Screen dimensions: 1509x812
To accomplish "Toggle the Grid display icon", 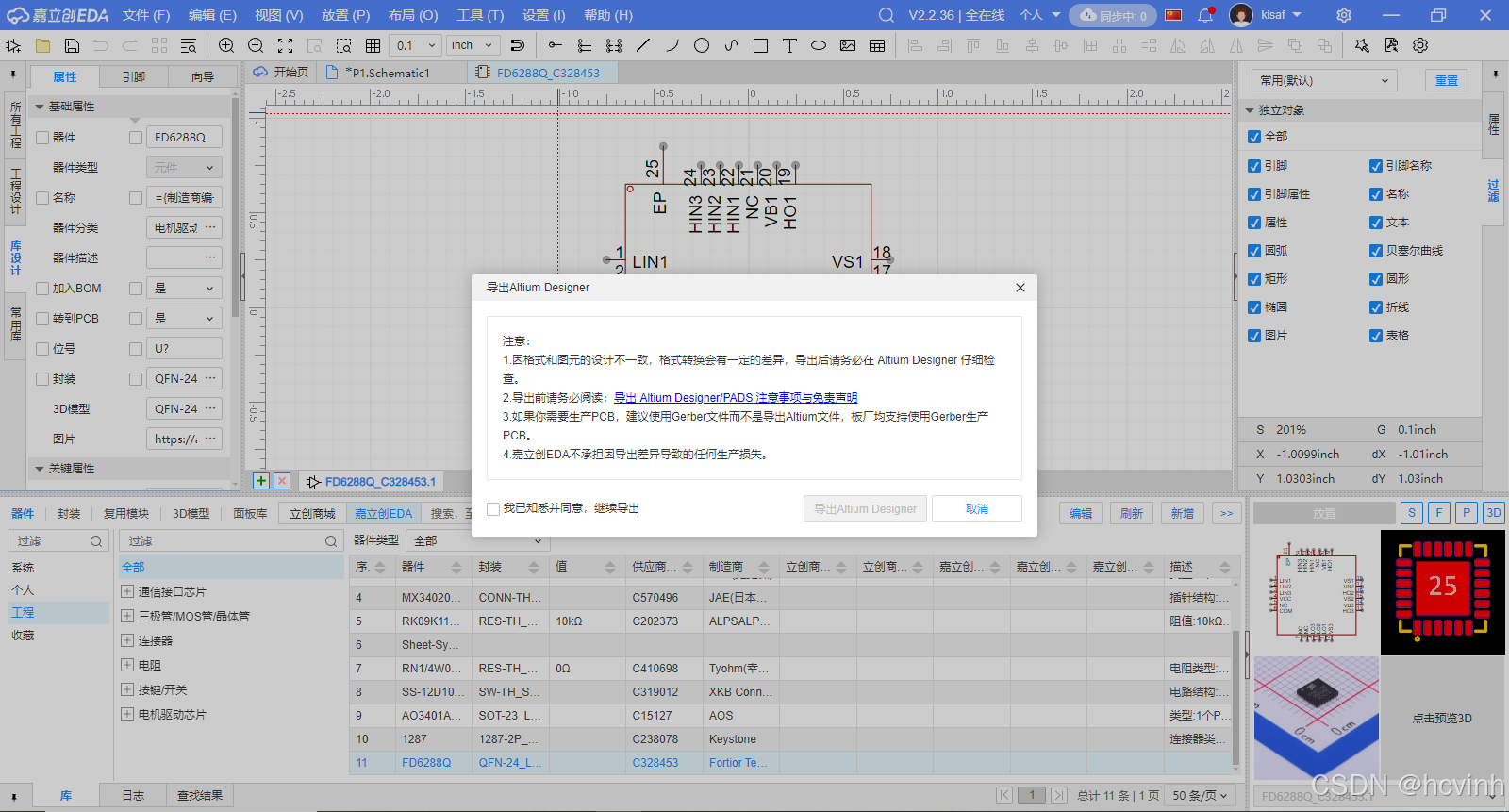I will pyautogui.click(x=373, y=45).
